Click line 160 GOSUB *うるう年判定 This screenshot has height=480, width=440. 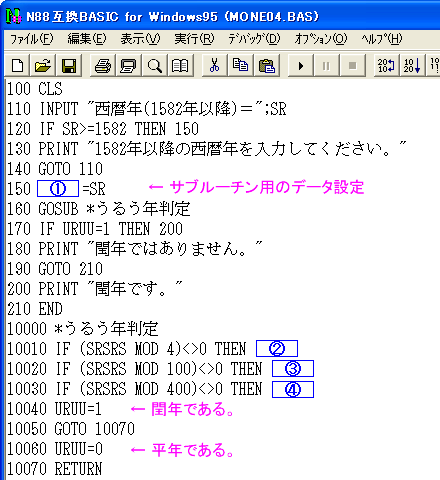click(98, 209)
